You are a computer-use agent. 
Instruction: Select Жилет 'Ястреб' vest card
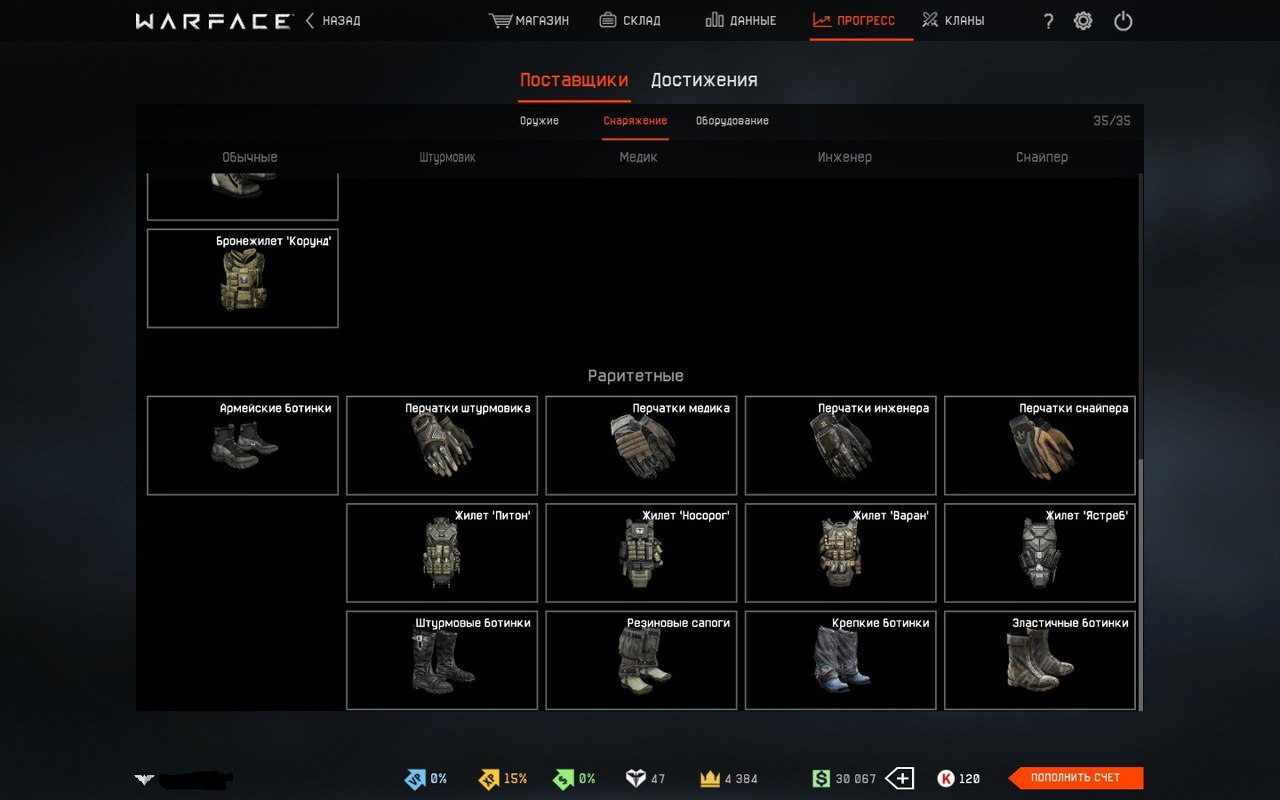point(1040,553)
